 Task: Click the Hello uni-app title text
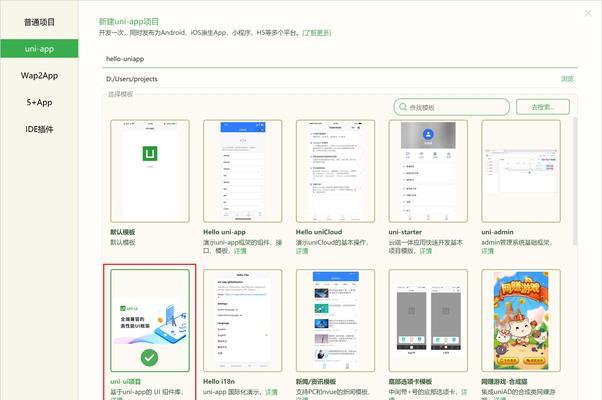click(224, 232)
